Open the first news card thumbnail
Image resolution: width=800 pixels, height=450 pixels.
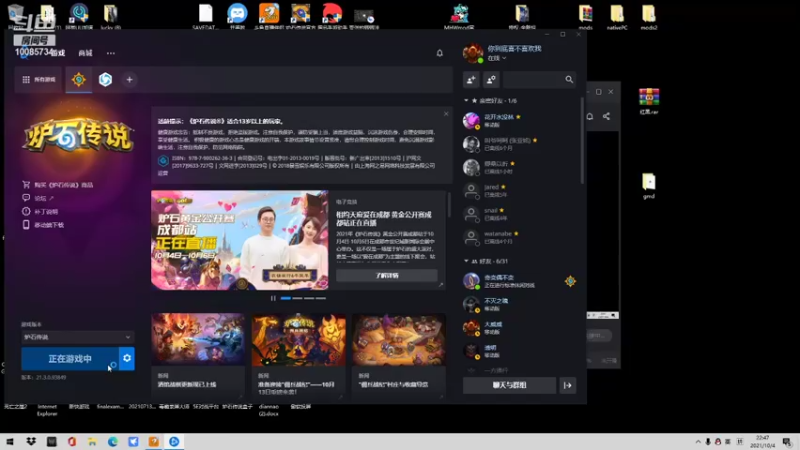click(x=198, y=340)
